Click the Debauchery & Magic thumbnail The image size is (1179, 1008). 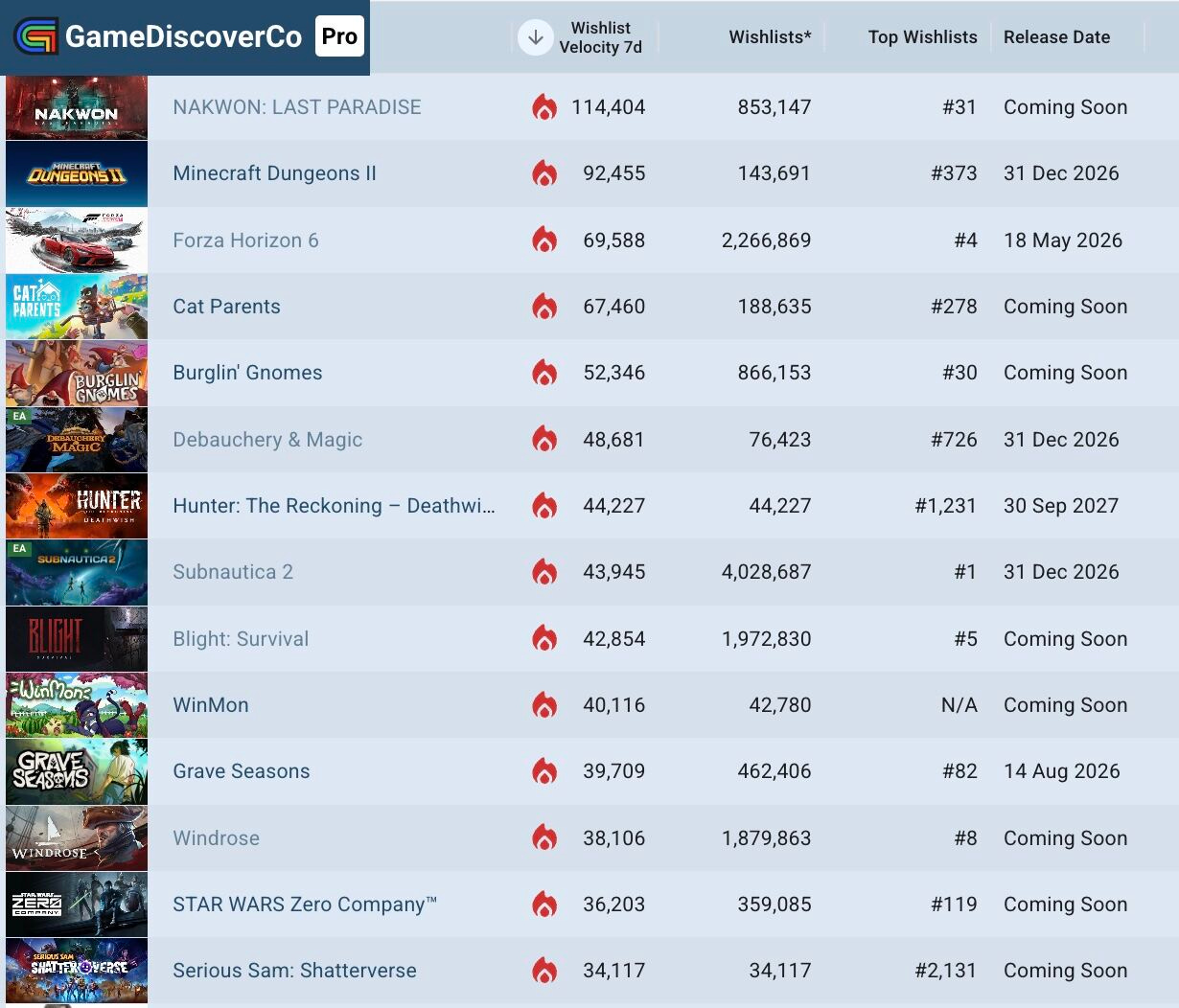pyautogui.click(x=77, y=440)
